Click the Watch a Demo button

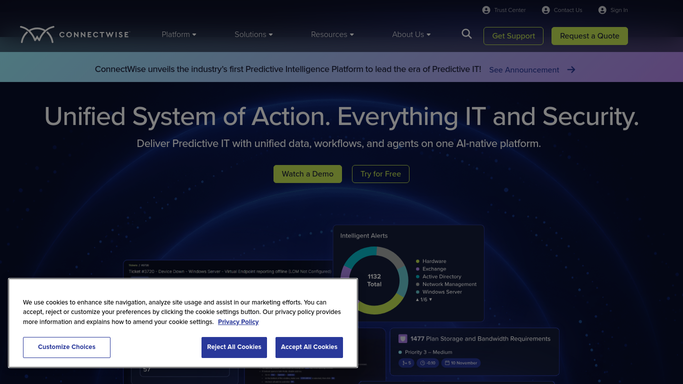[308, 174]
